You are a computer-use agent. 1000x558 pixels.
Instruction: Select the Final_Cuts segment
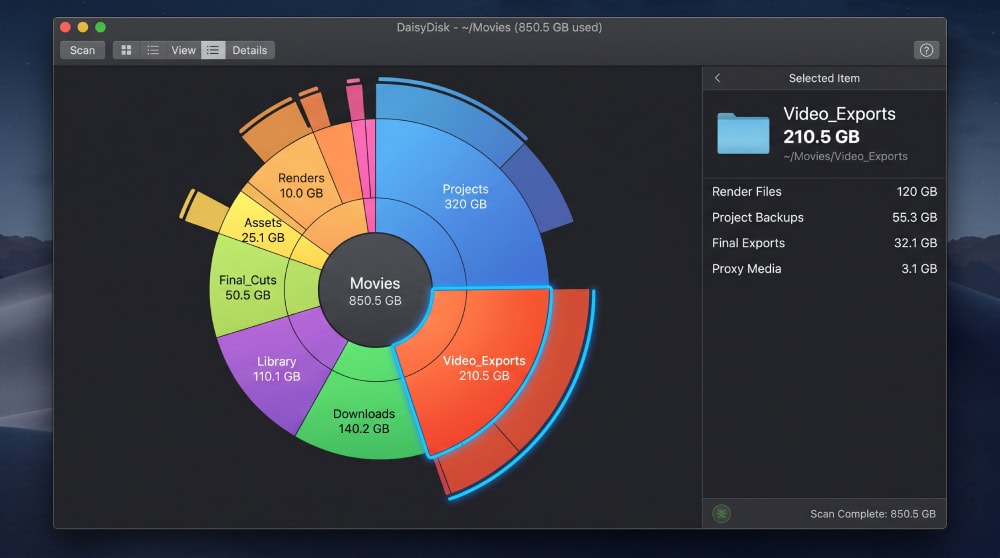click(x=247, y=287)
